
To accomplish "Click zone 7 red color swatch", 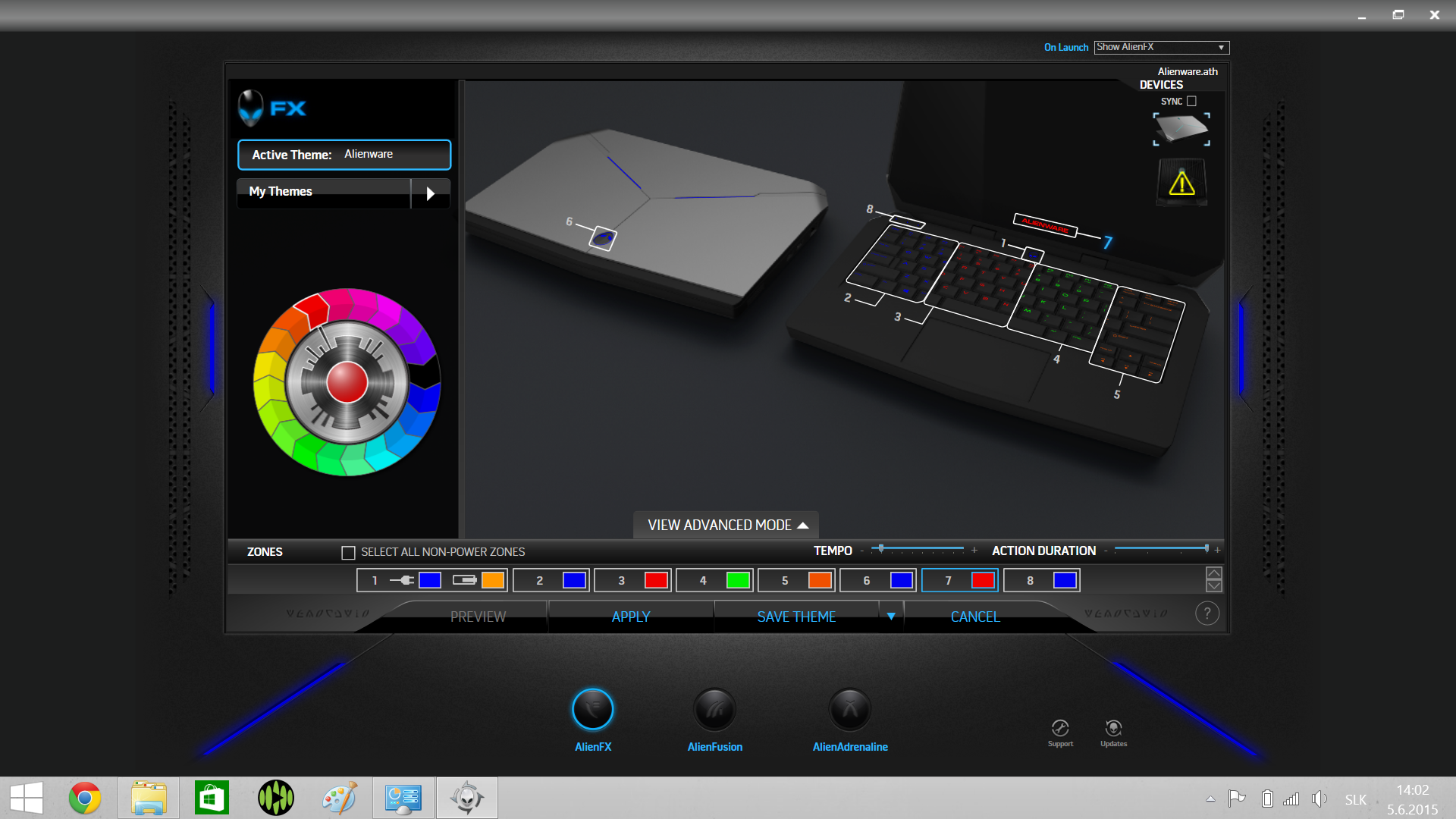I will click(983, 580).
